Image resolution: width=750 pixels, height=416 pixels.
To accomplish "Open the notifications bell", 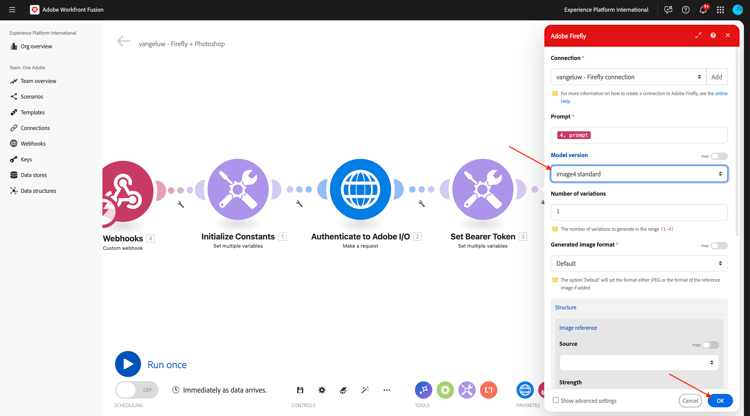I will click(703, 10).
